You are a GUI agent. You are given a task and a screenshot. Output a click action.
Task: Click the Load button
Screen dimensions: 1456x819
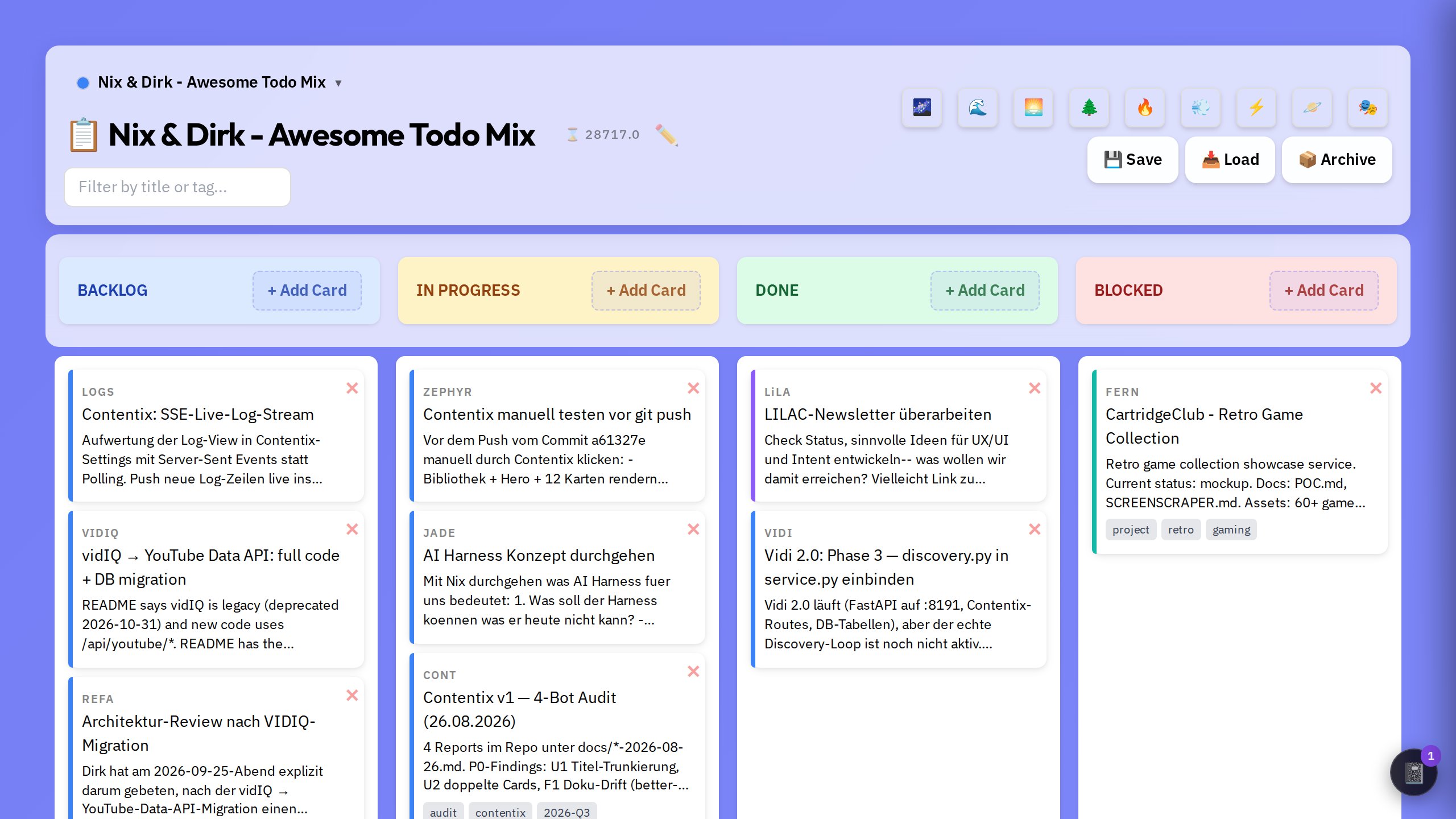tap(1230, 160)
